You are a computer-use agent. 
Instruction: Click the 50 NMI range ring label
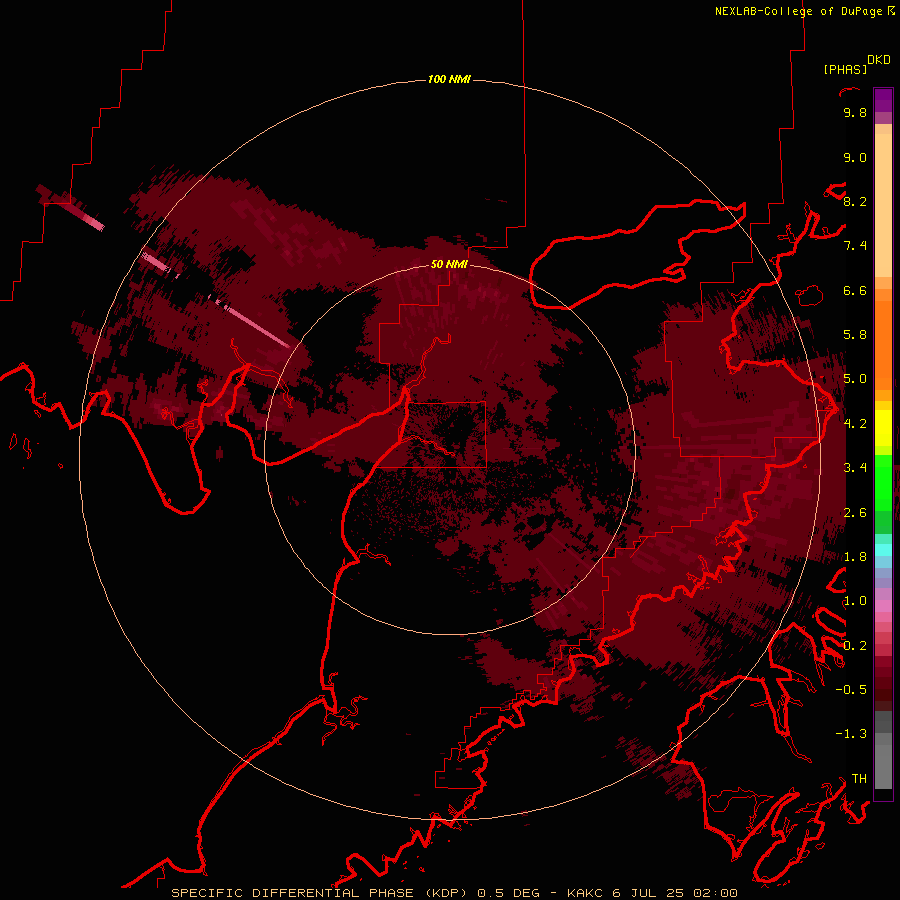(x=449, y=264)
